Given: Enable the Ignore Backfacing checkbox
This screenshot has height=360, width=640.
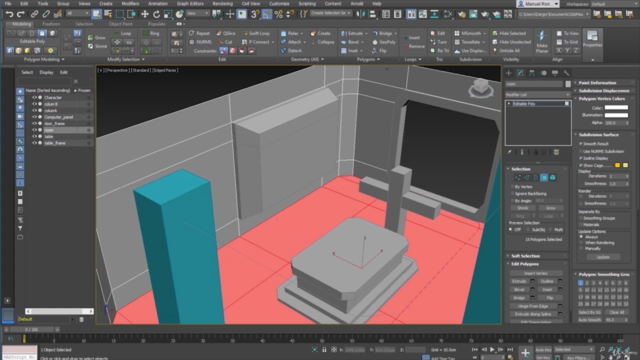Looking at the screenshot, I should coord(512,194).
